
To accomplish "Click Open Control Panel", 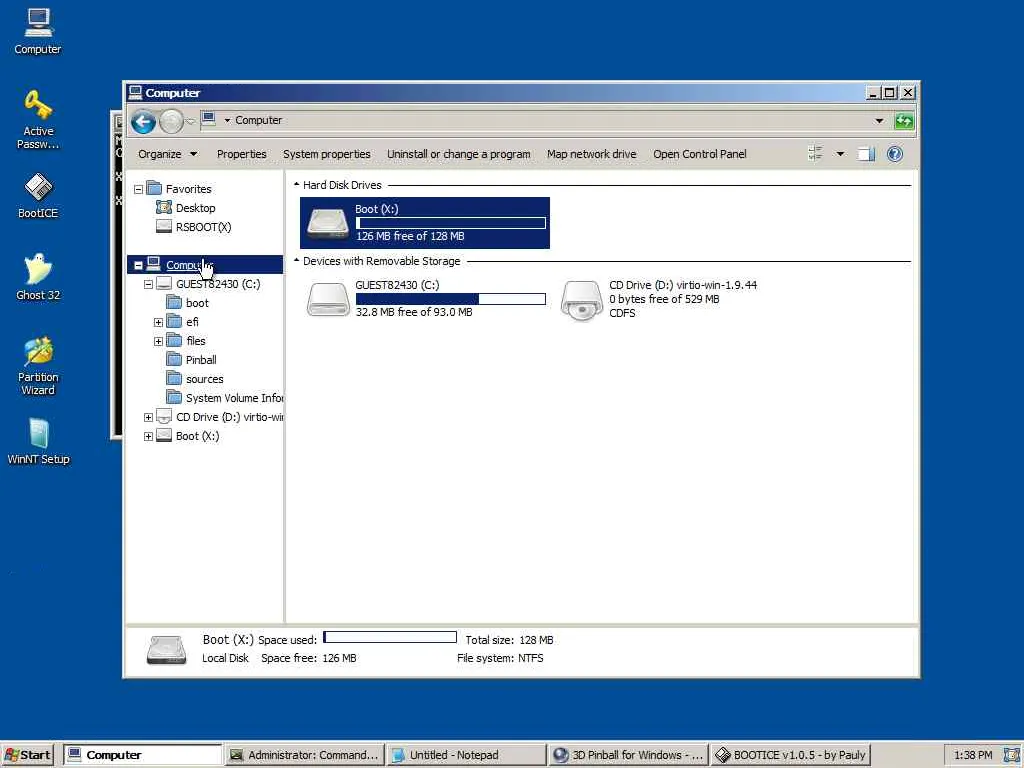I will (699, 154).
